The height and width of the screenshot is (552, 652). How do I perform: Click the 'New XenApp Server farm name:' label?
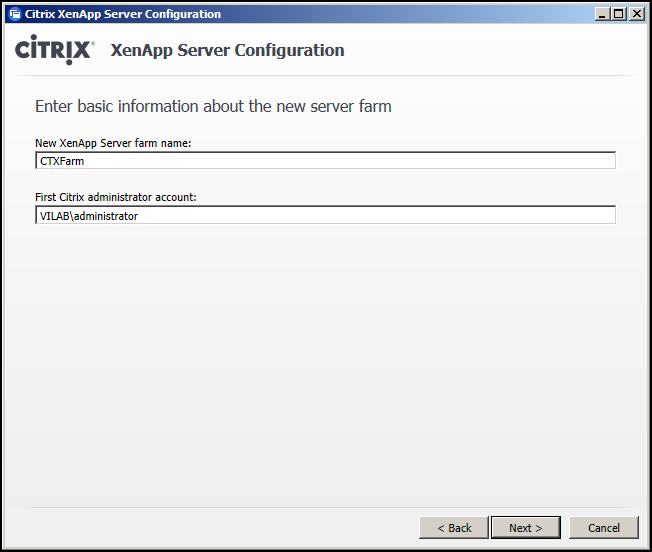click(x=113, y=143)
